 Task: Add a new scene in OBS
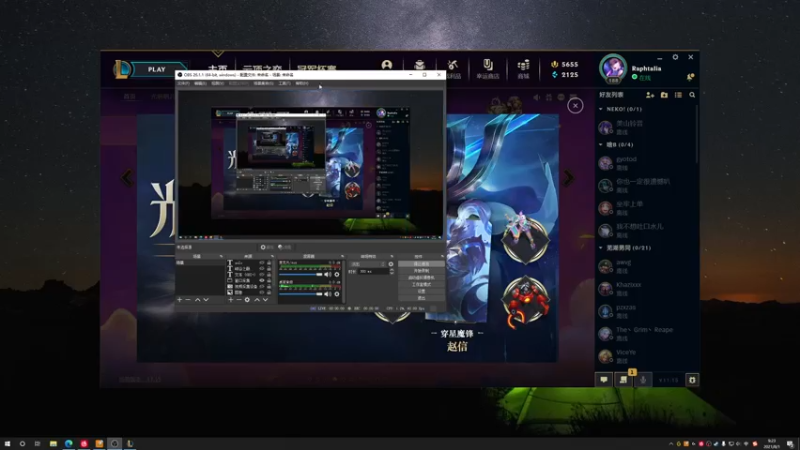[x=179, y=300]
